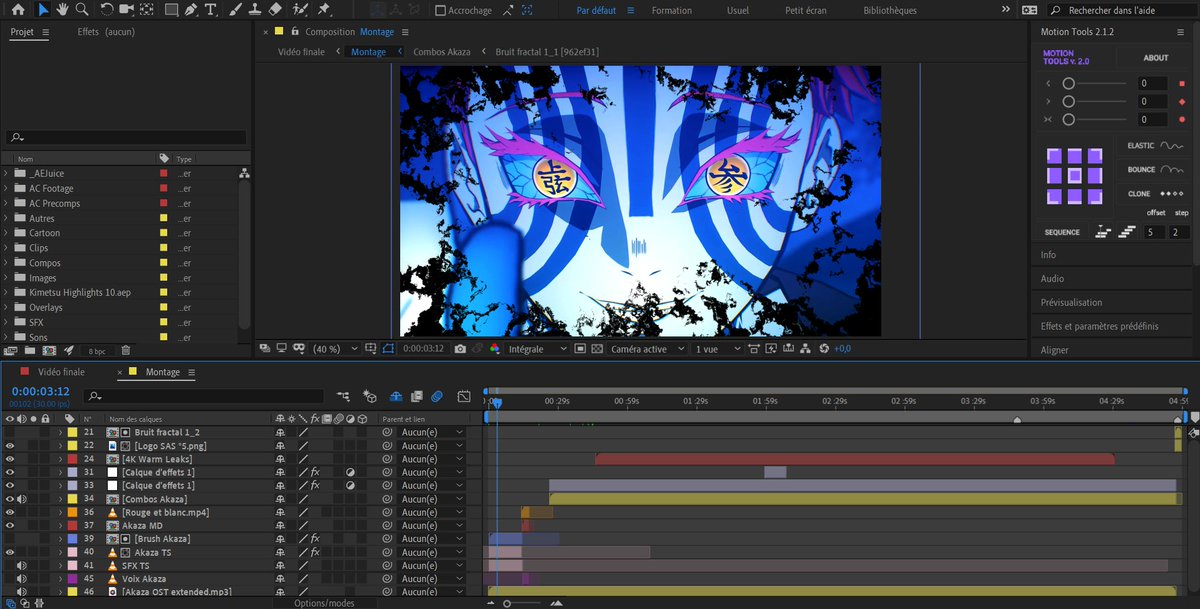Select the Zoom magnifier tool

tap(81, 10)
